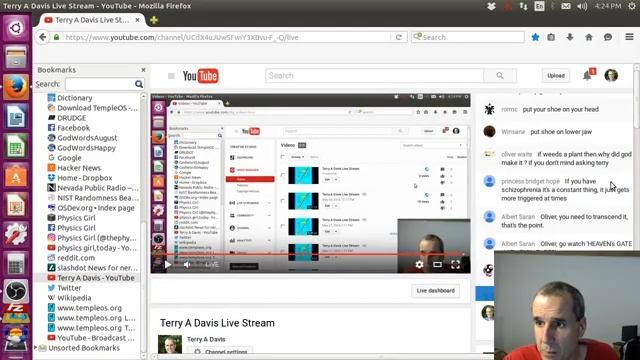Open Ubuntu Dash from the launcher
The image size is (640, 360).
click(16, 28)
